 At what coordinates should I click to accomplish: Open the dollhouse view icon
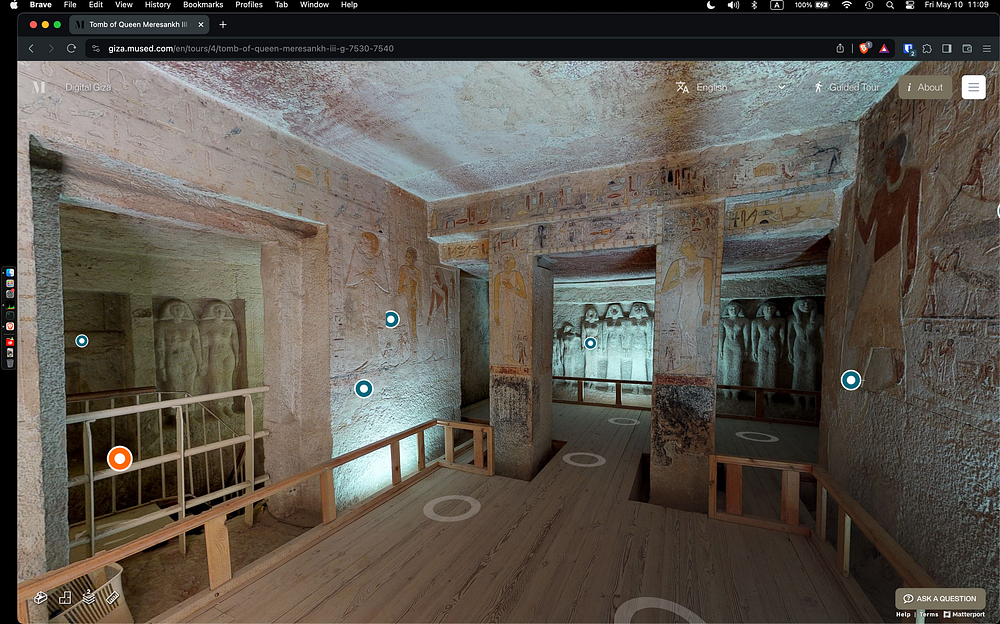(41, 598)
